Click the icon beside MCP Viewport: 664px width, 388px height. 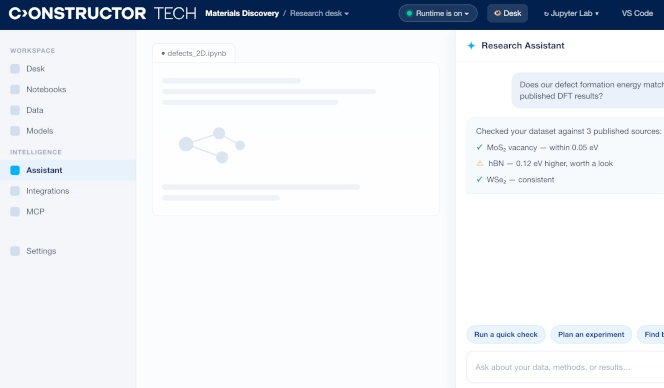15,212
